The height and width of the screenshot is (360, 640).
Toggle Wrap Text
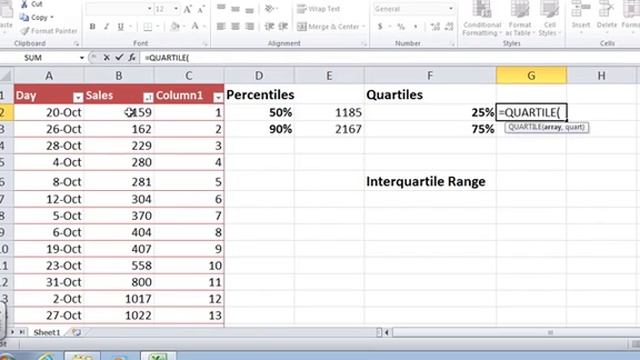[318, 9]
